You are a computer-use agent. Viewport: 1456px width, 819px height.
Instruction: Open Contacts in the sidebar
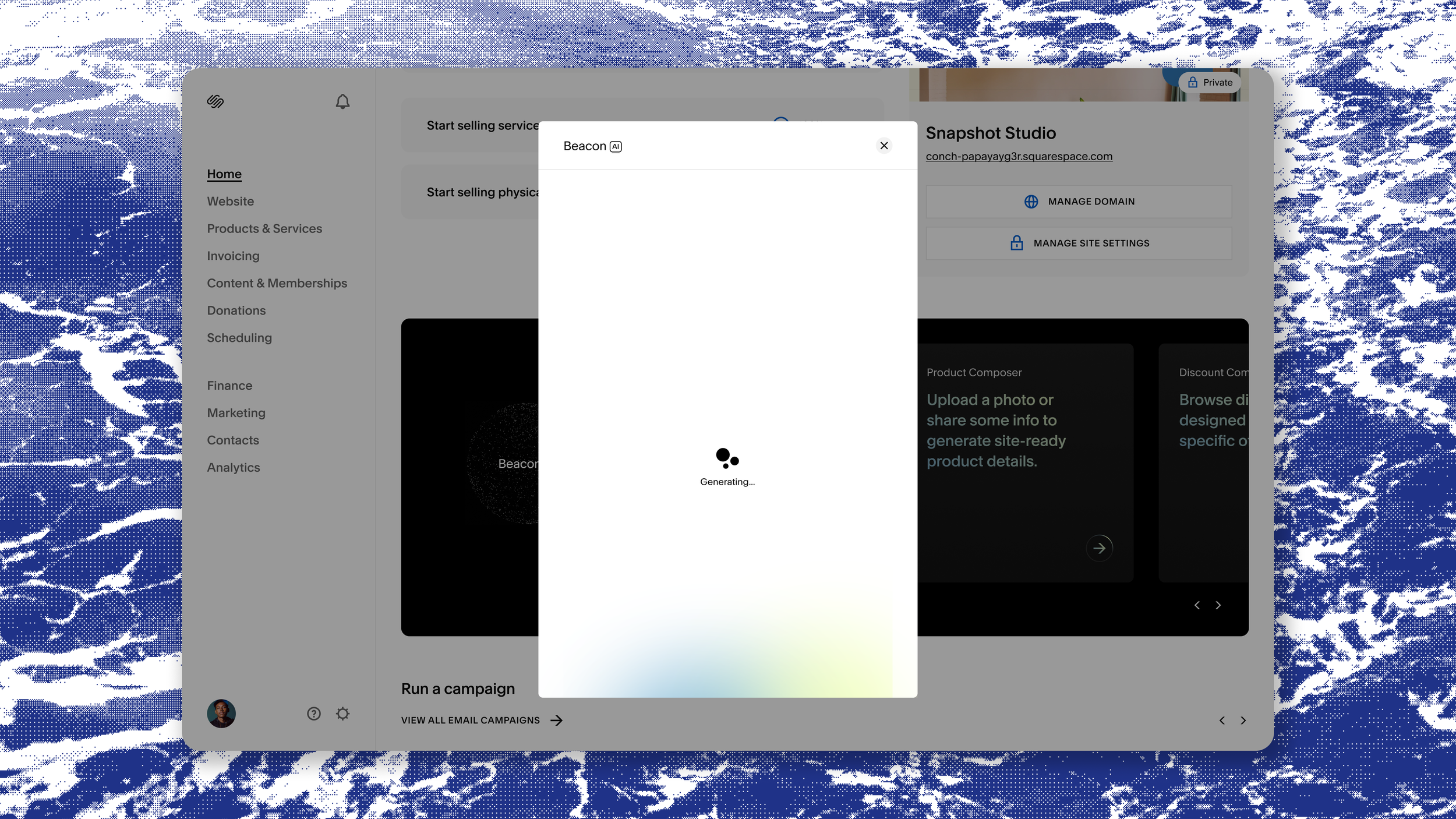[233, 440]
